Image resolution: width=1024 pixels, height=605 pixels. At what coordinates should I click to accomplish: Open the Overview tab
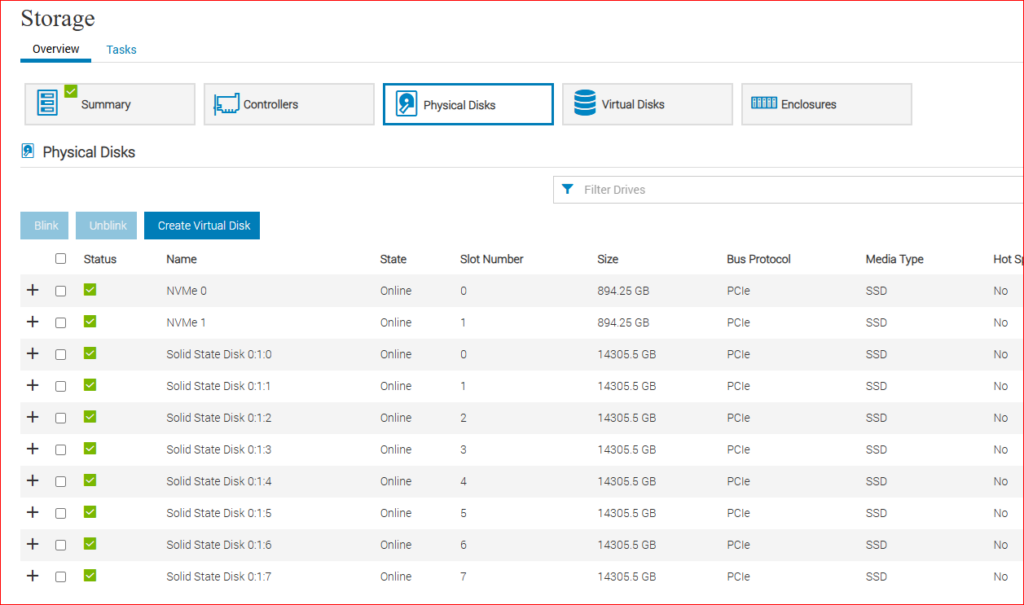pyautogui.click(x=56, y=49)
